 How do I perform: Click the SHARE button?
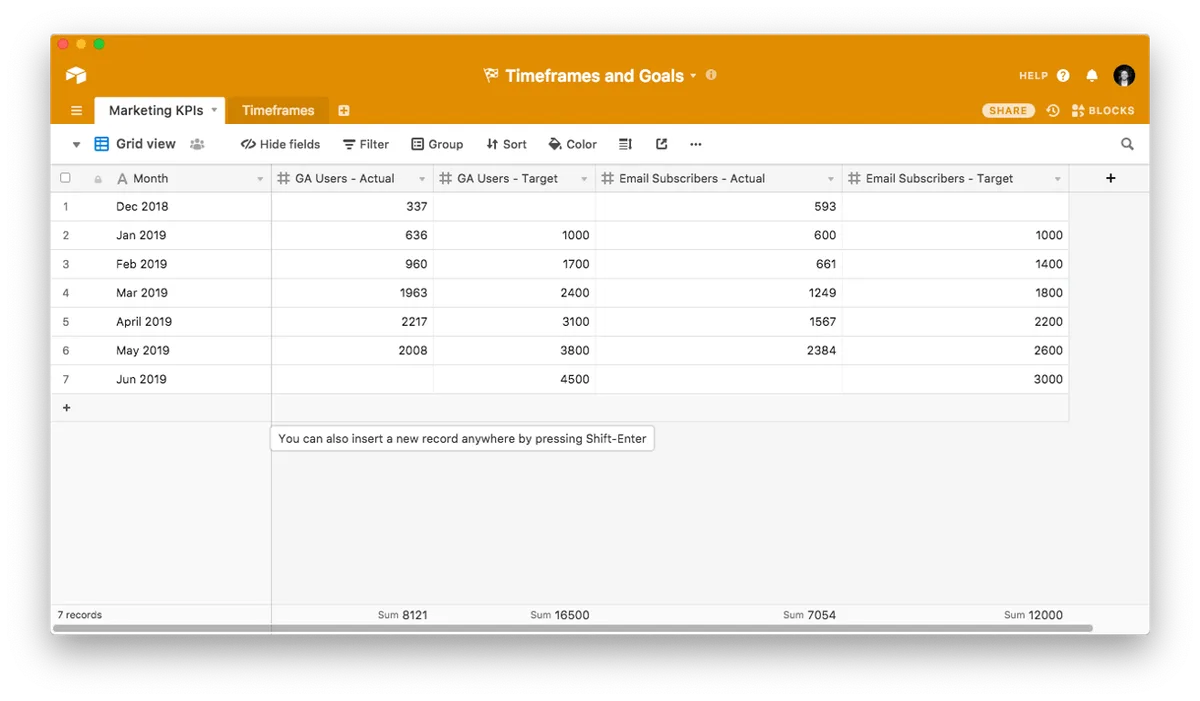tap(1008, 110)
